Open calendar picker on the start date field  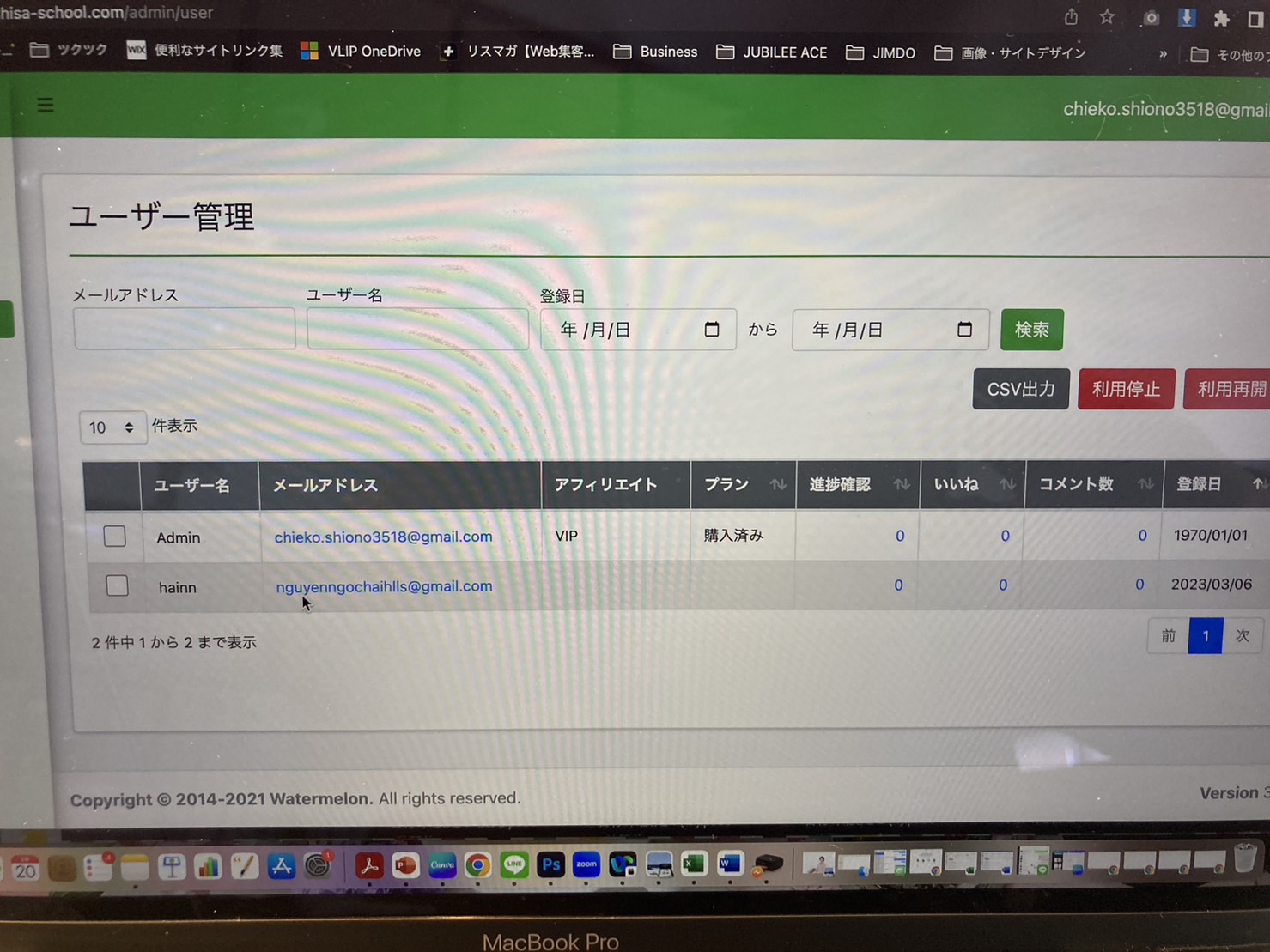tap(712, 329)
